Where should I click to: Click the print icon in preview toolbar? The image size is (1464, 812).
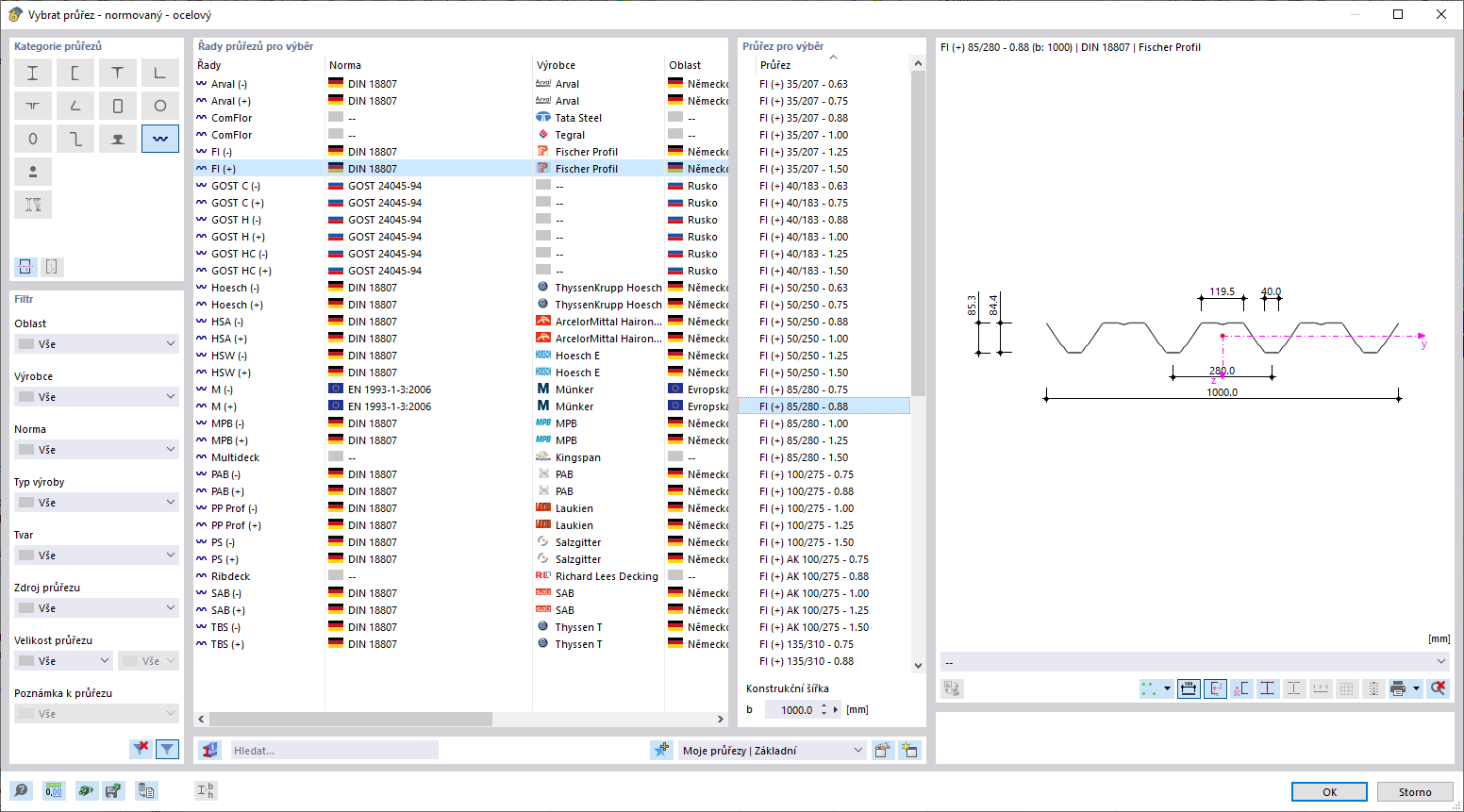1398,688
